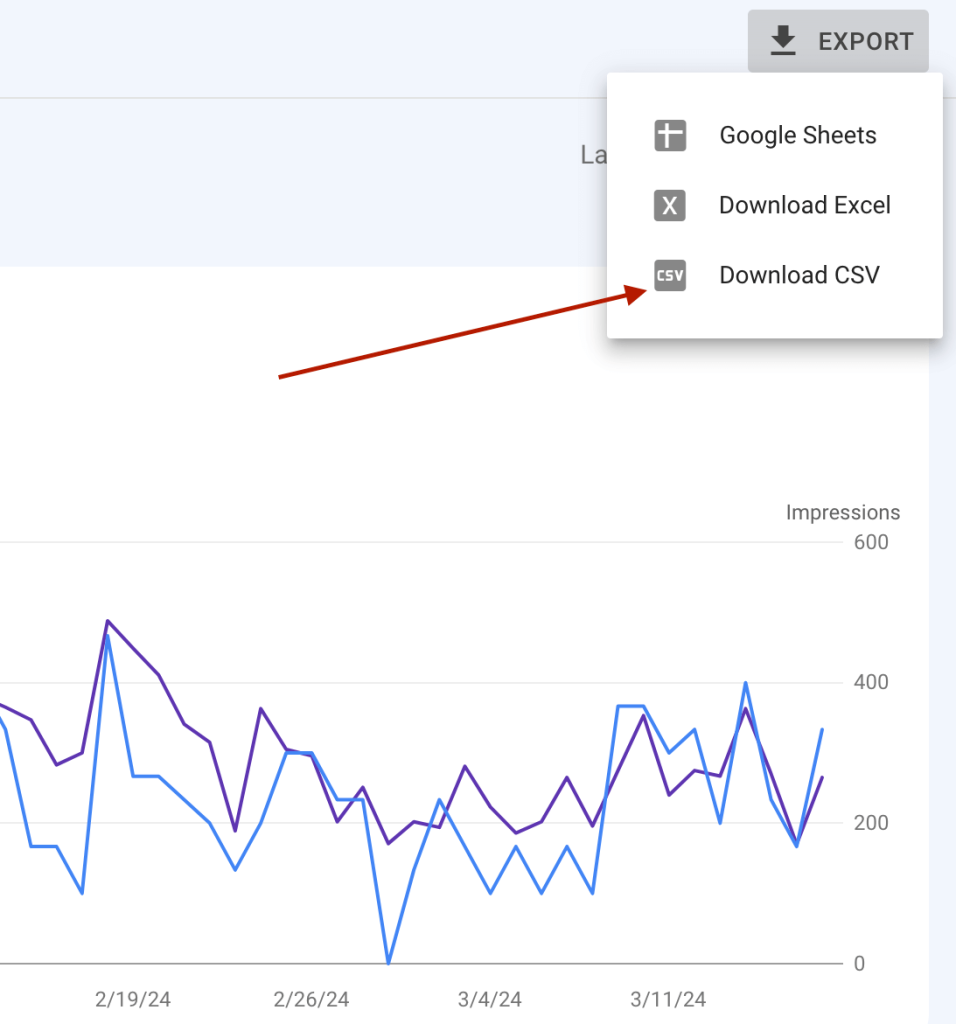The image size is (956, 1024).
Task: Click the spreadsheet icon next to Google Sheets option
Action: 669,135
